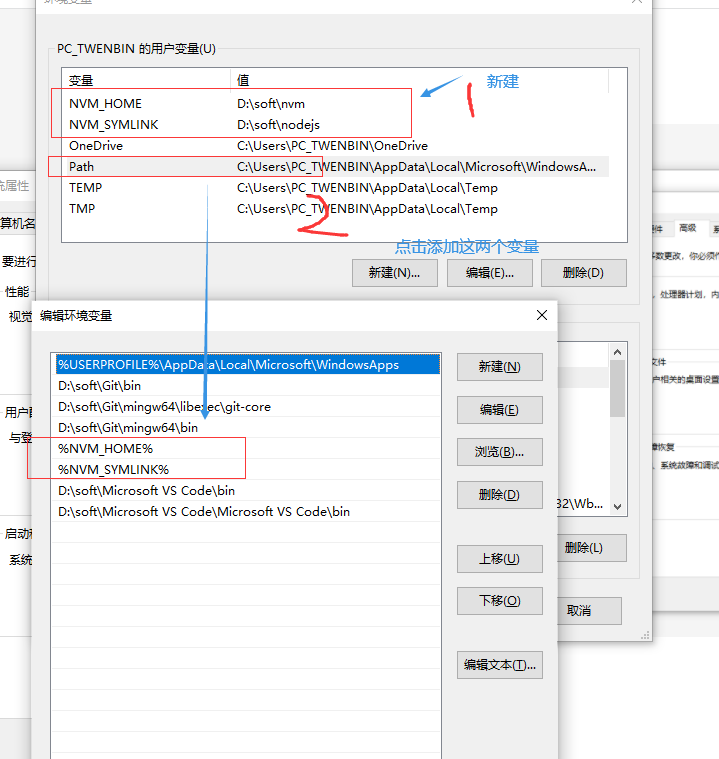Select the NVM_HOME variable row
The width and height of the screenshot is (719, 759).
pyautogui.click(x=336, y=104)
